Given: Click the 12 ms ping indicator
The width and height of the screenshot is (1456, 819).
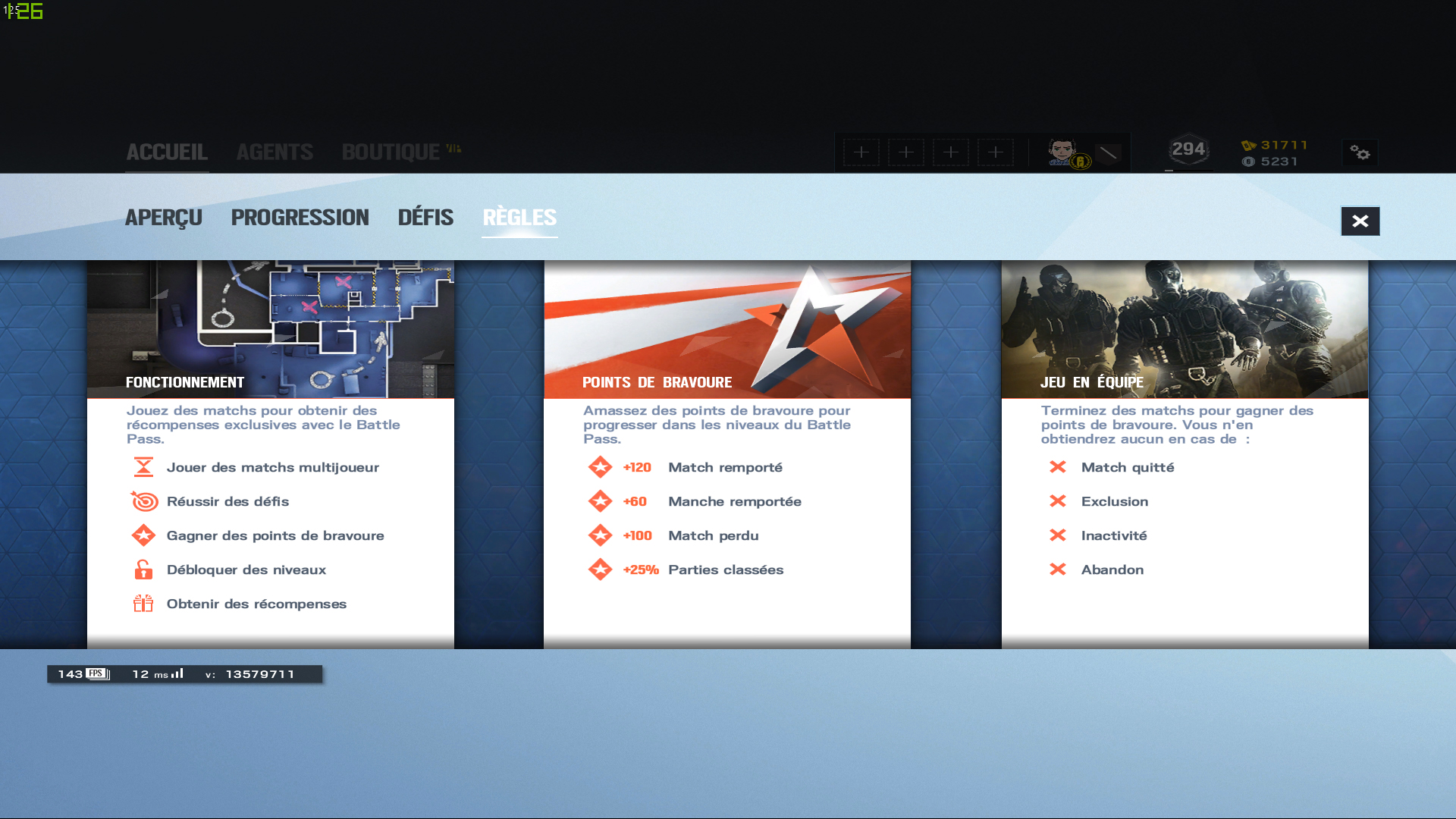Looking at the screenshot, I should (x=158, y=674).
